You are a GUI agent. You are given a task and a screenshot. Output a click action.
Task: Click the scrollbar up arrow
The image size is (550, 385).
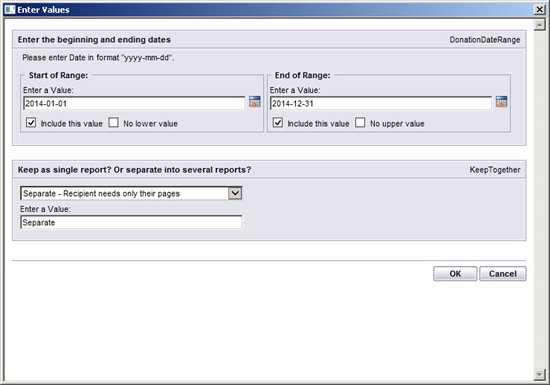[539, 25]
